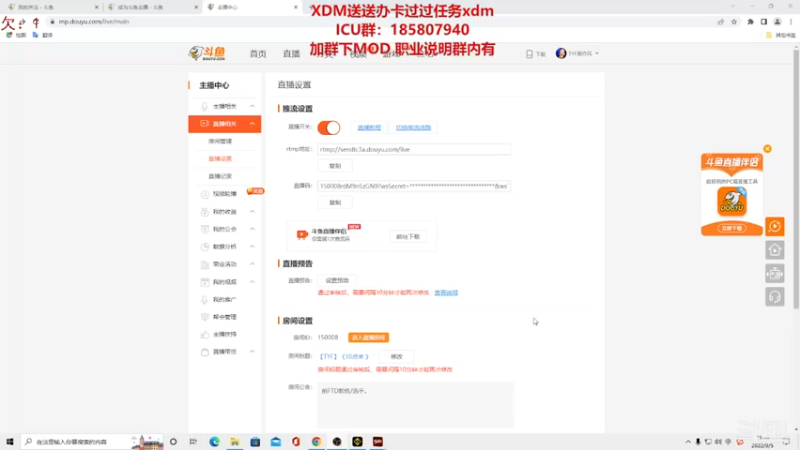This screenshot has width=800, height=450.
Task: Open Mail app from the taskbar
Action: pos(276,442)
